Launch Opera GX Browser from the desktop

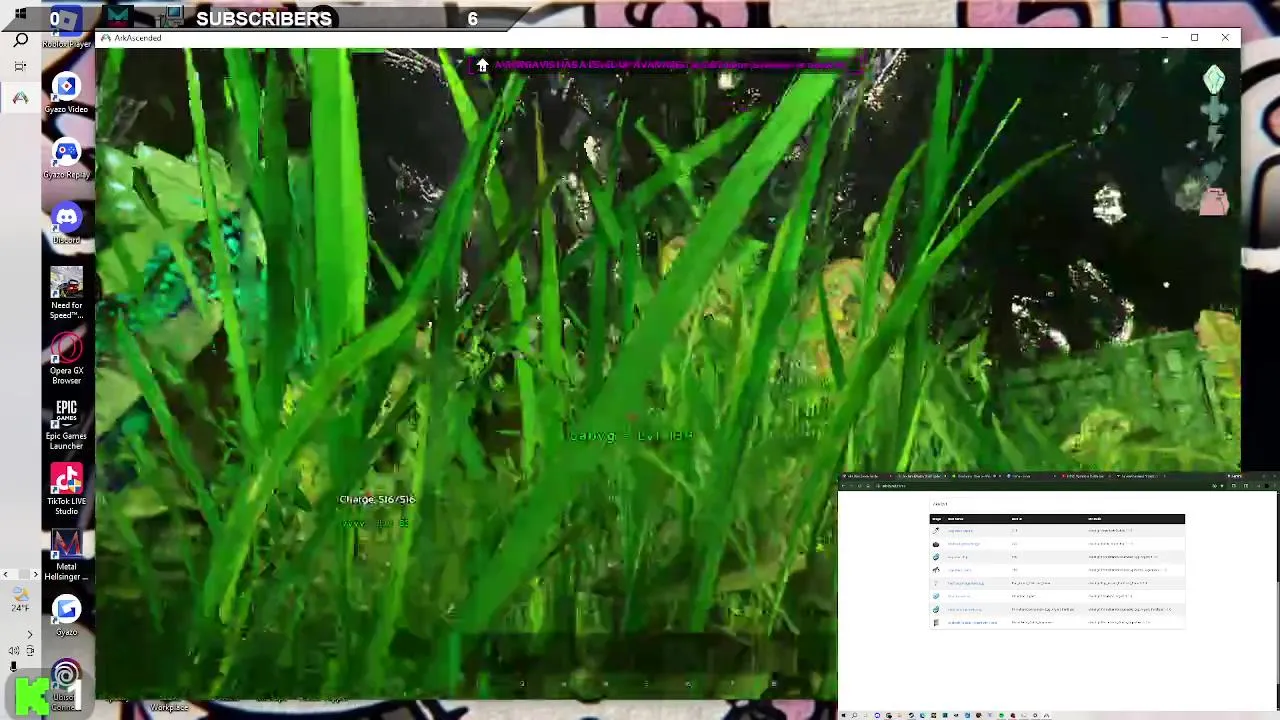pos(66,358)
